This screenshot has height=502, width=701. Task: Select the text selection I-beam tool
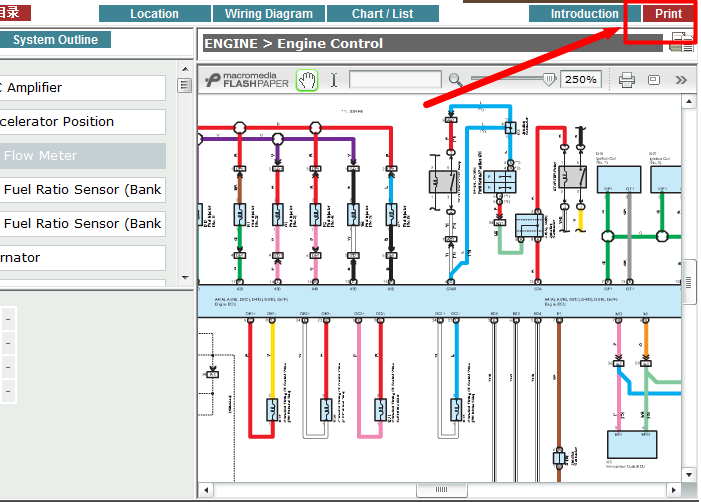pyautogui.click(x=334, y=80)
